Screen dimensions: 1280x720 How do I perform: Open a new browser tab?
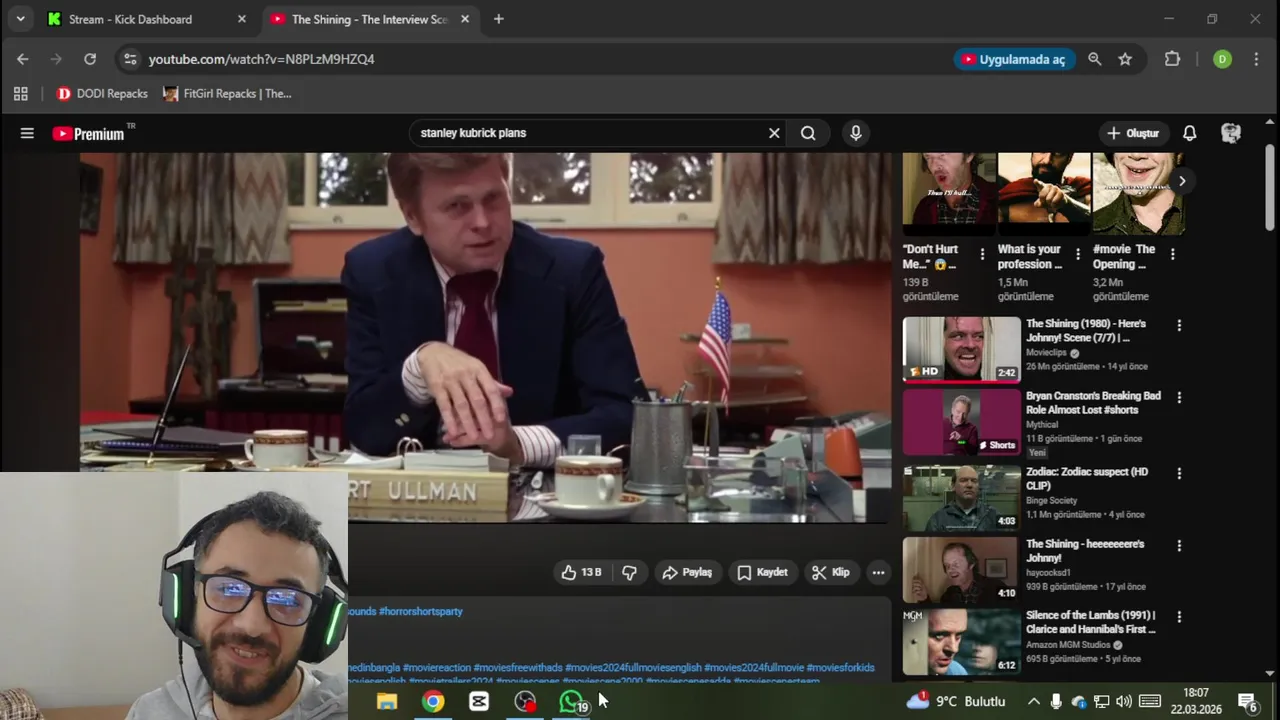pos(499,19)
